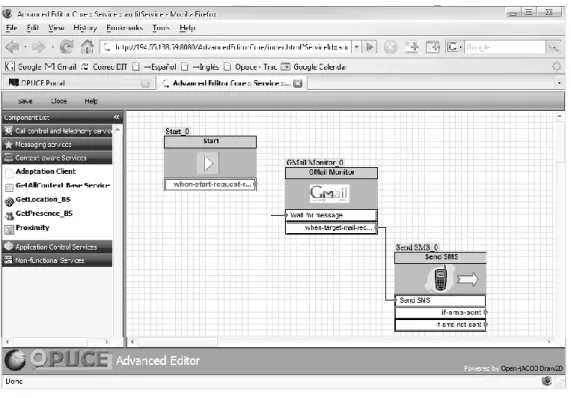Open the Edit menu

pyautogui.click(x=32, y=28)
